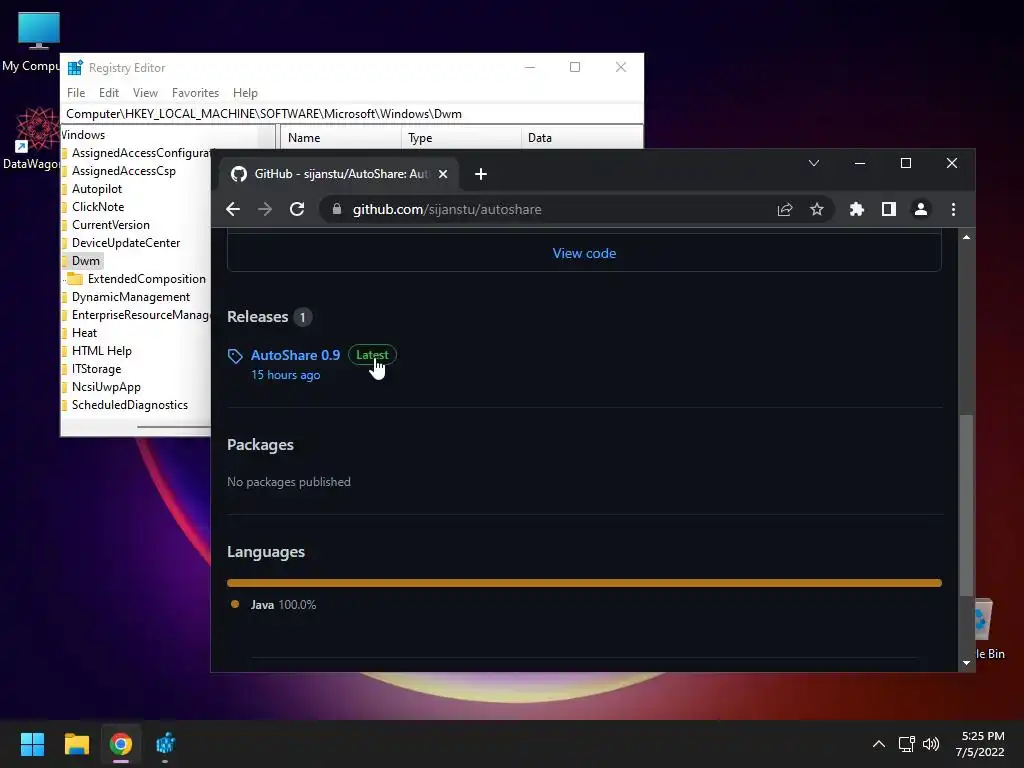This screenshot has width=1024, height=768.
Task: Open the AutoShare 0.9 release link
Action: [x=295, y=355]
